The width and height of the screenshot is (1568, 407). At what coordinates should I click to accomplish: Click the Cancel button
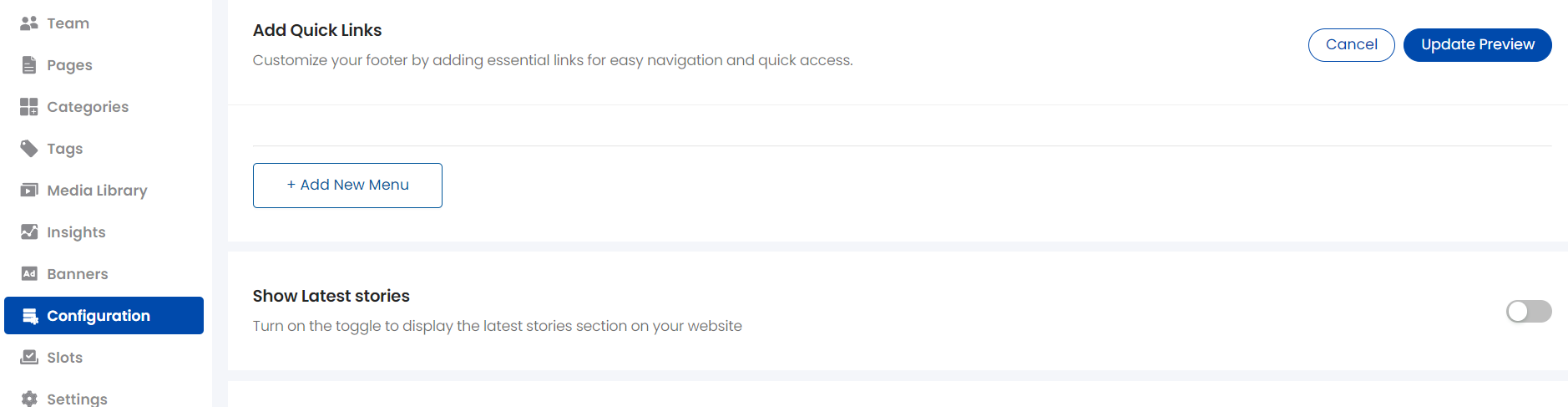tap(1352, 45)
